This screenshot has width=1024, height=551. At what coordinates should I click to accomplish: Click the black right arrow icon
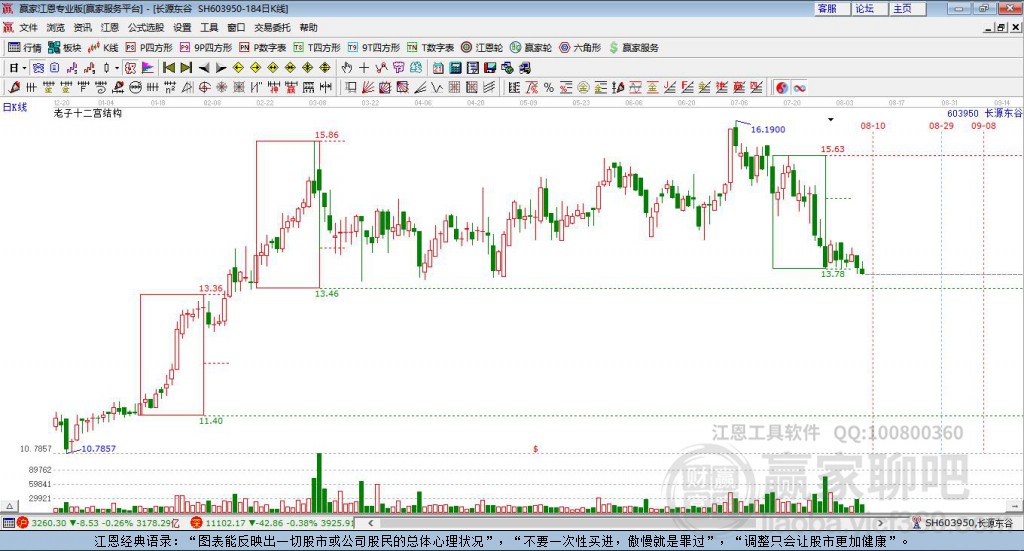221,68
